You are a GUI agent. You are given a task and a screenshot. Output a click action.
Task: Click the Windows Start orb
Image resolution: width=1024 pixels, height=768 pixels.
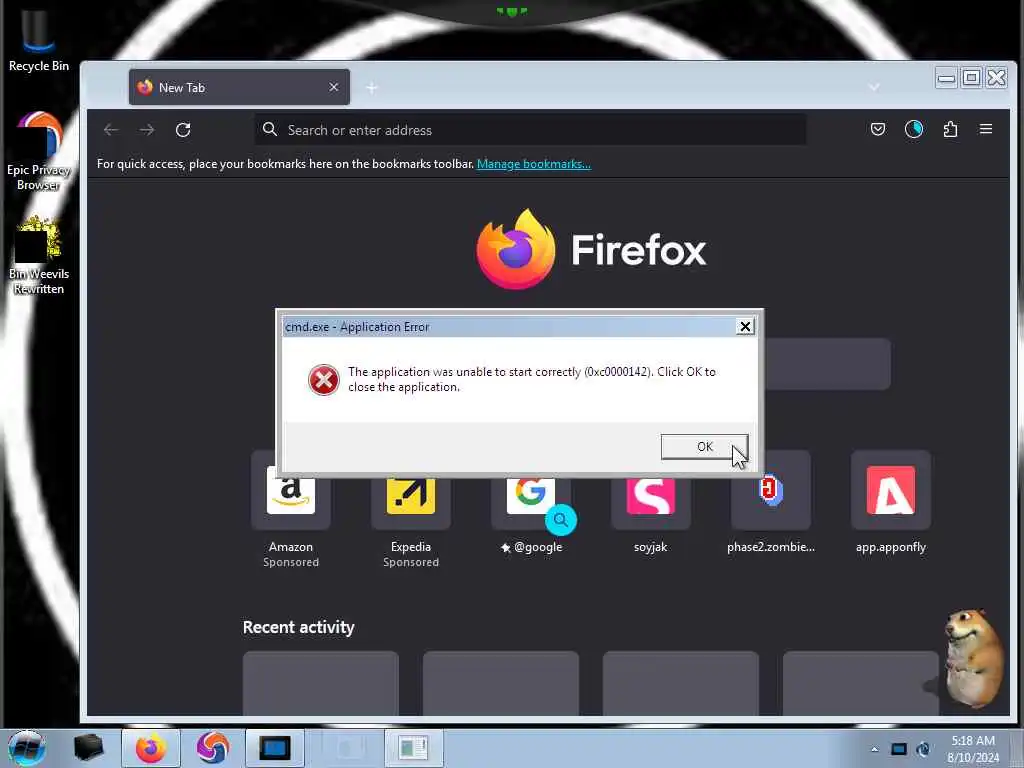pos(27,748)
